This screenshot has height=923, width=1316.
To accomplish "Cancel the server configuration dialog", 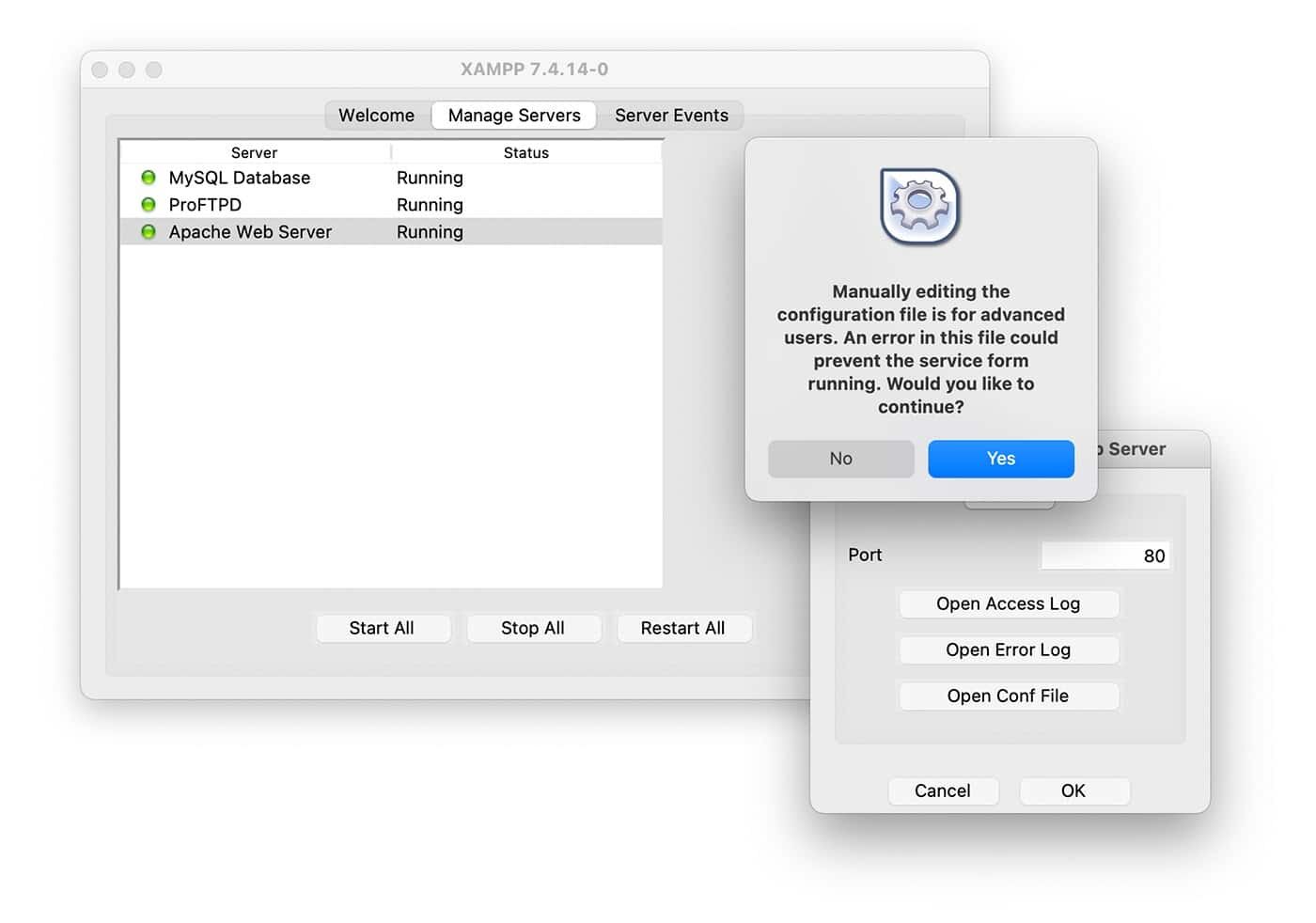I will (x=942, y=790).
